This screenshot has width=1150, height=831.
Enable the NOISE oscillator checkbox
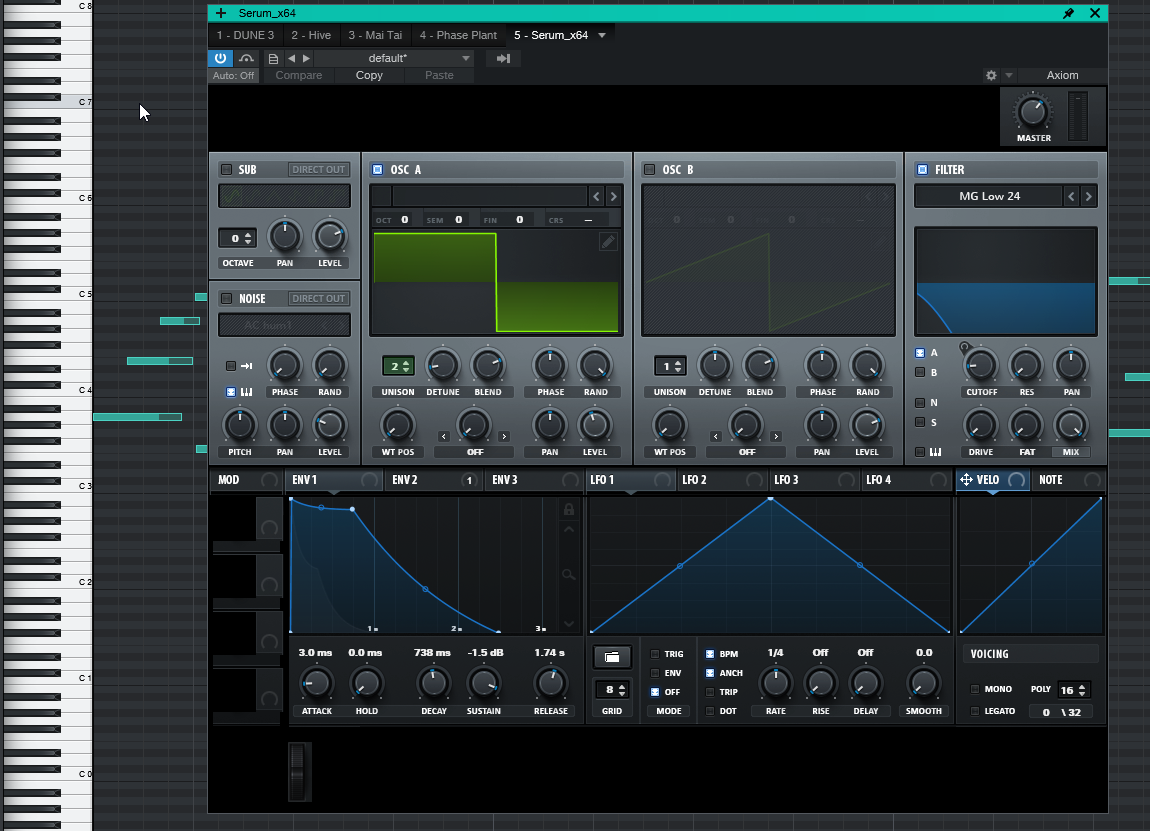click(x=227, y=299)
